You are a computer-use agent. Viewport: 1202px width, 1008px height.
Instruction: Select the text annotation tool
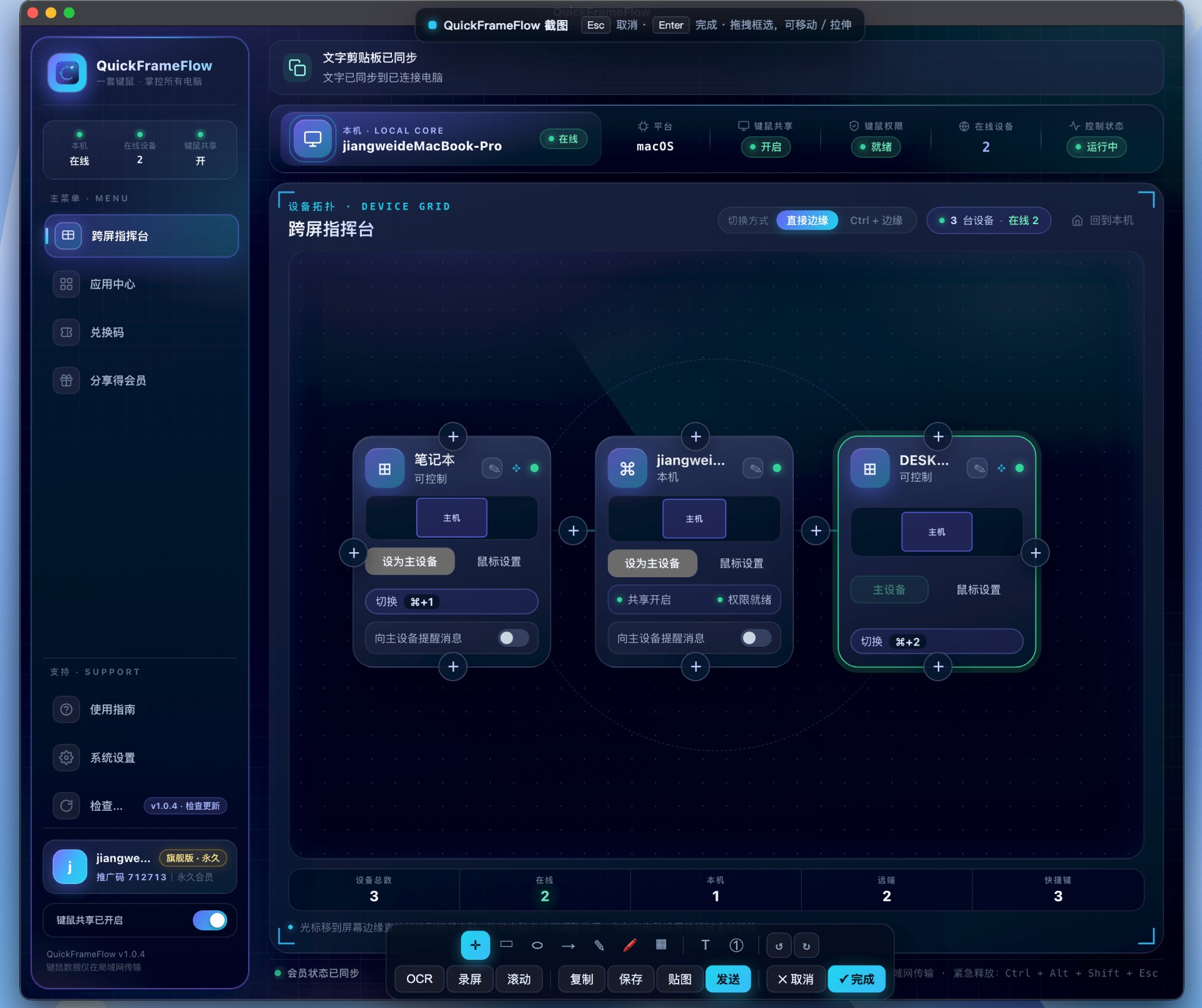point(706,945)
